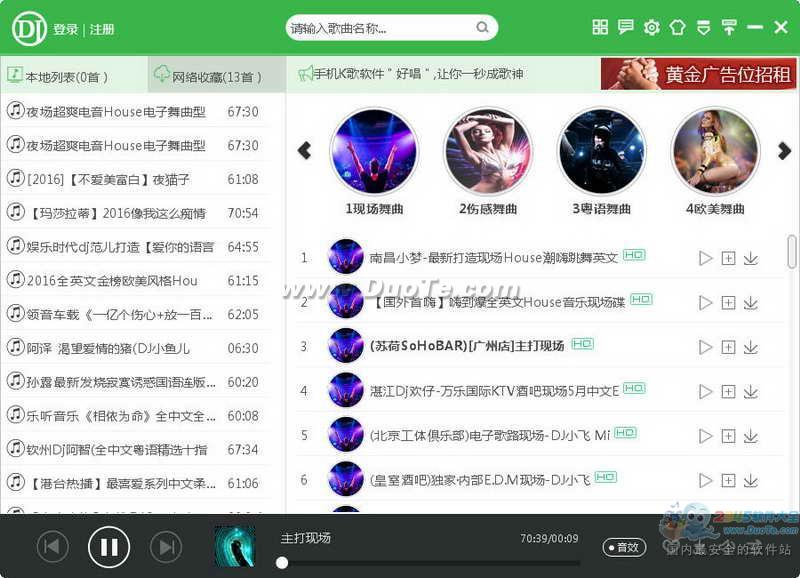Skip to the previous track
800x578 pixels.
(52, 547)
